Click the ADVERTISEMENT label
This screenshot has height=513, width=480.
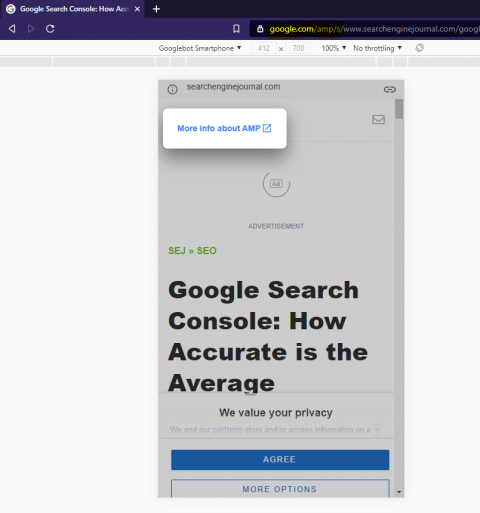pyautogui.click(x=276, y=226)
